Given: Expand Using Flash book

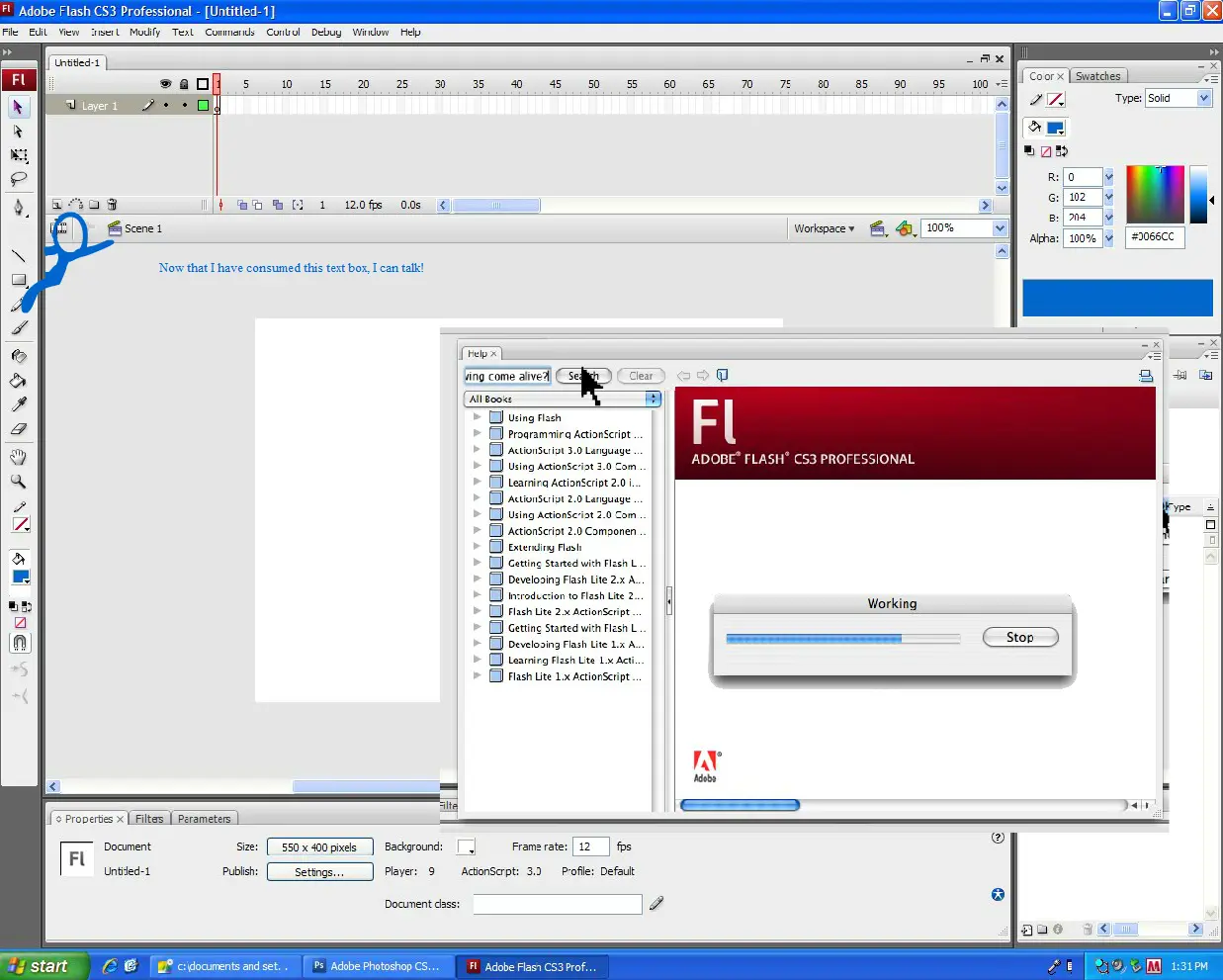Looking at the screenshot, I should pyautogui.click(x=478, y=417).
